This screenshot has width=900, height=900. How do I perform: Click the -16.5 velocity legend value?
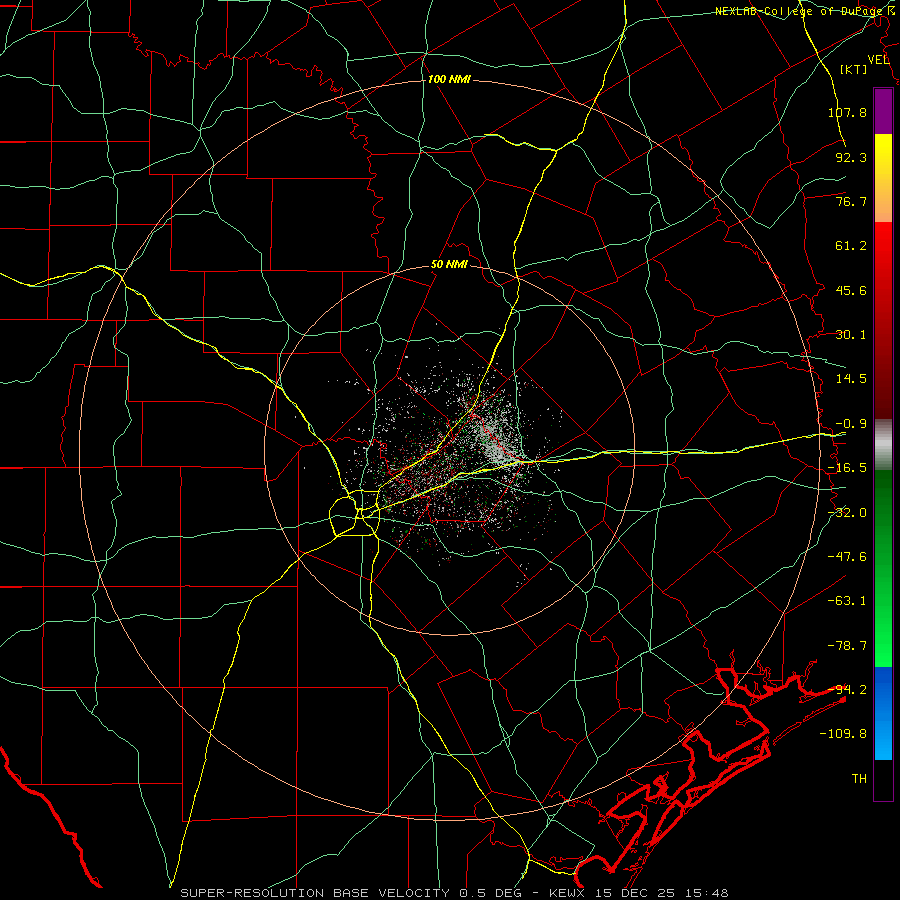(847, 468)
